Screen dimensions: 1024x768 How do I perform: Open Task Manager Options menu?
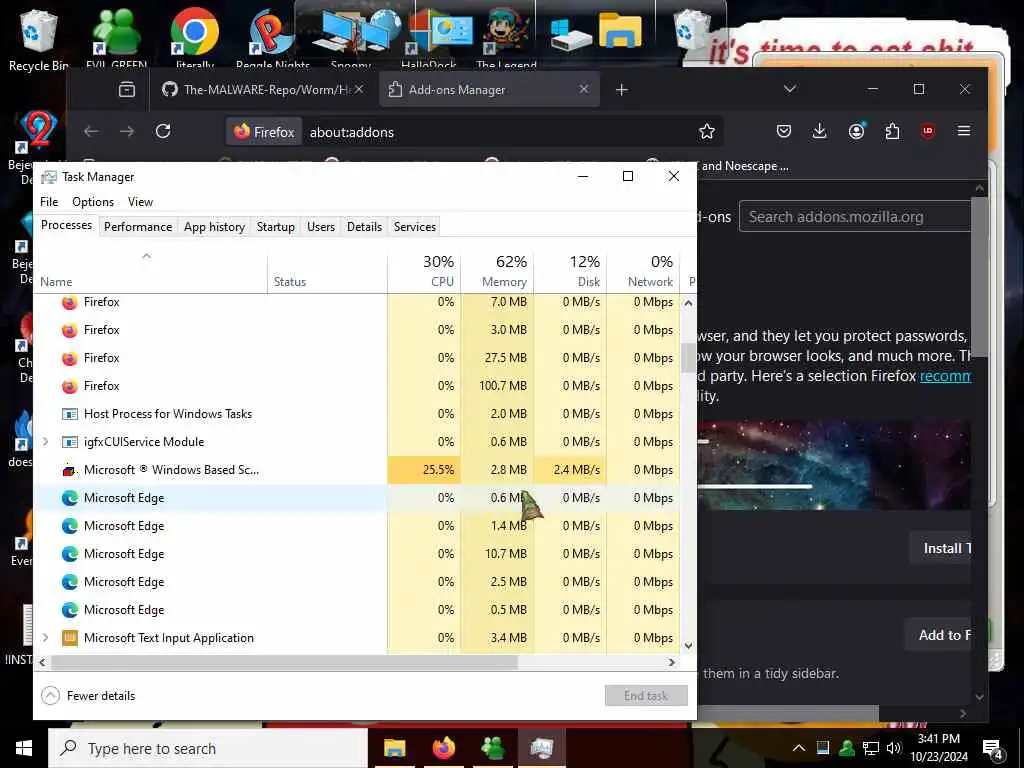coord(93,202)
